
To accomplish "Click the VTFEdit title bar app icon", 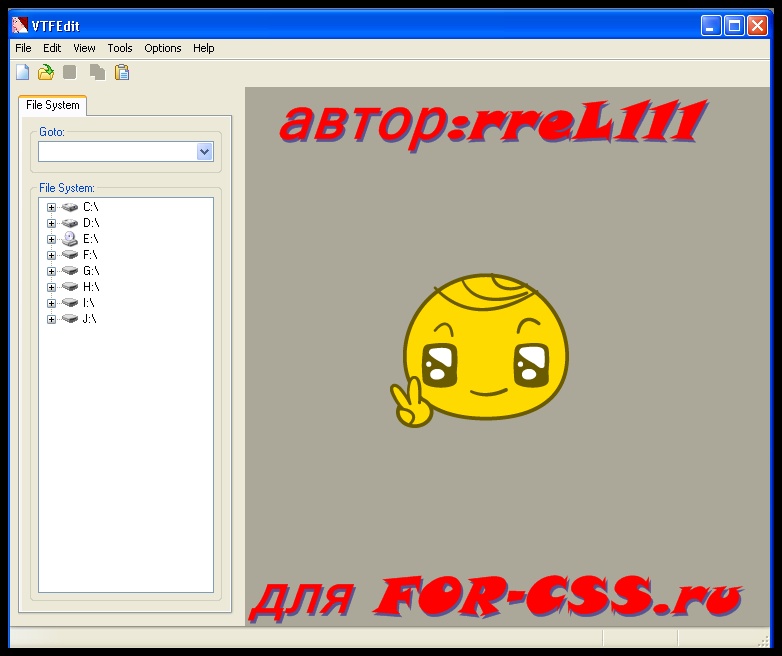I will (20, 25).
